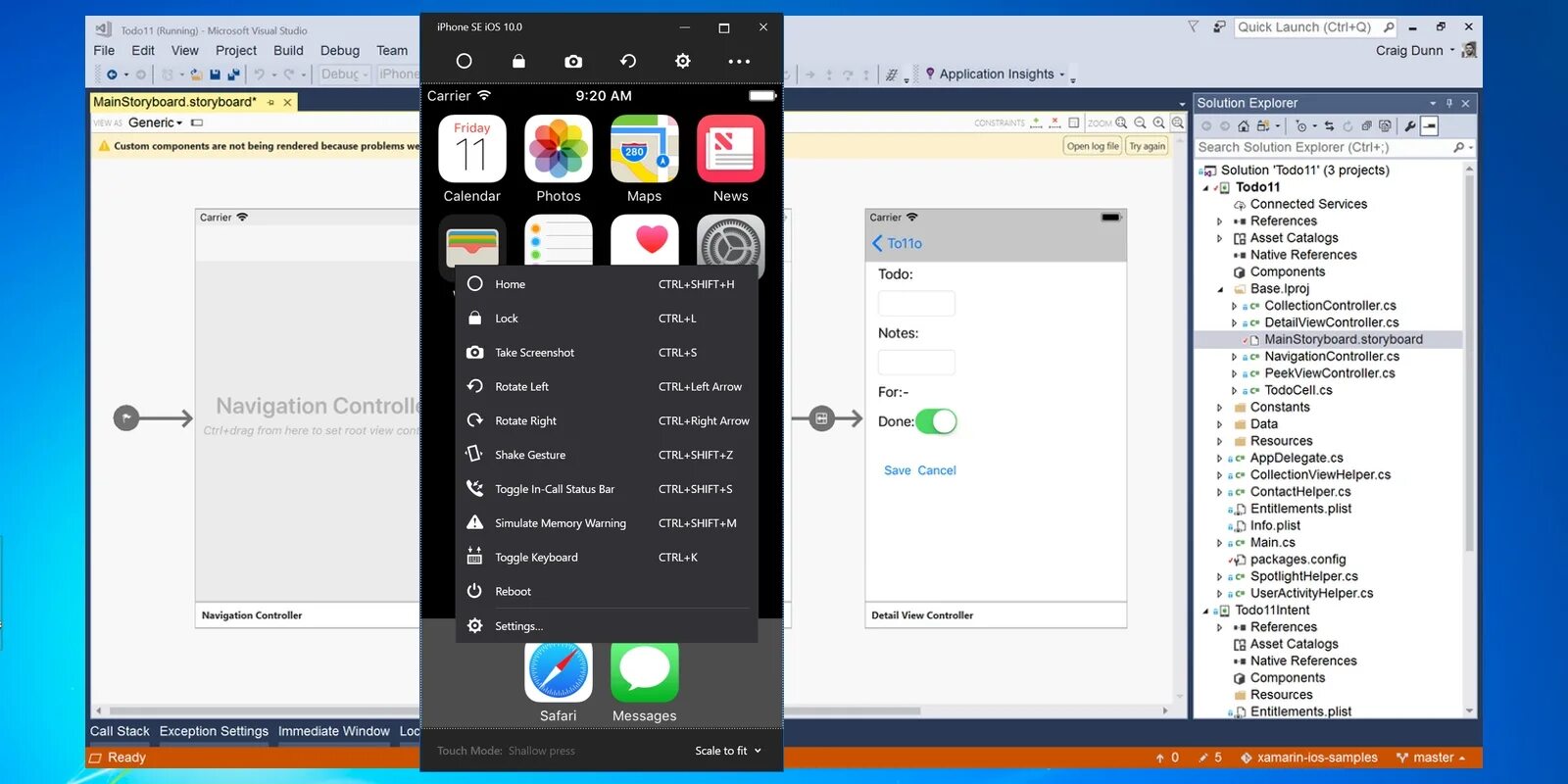Click the Try again button
The height and width of the screenshot is (784, 1568).
tap(1147, 146)
